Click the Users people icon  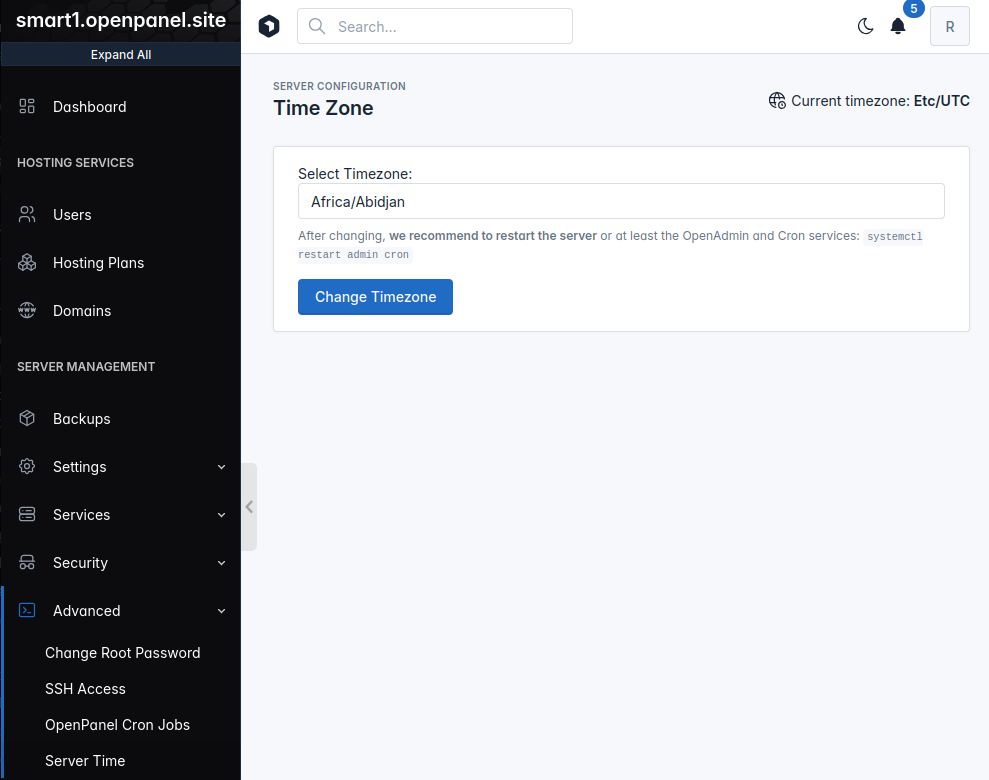coord(27,215)
